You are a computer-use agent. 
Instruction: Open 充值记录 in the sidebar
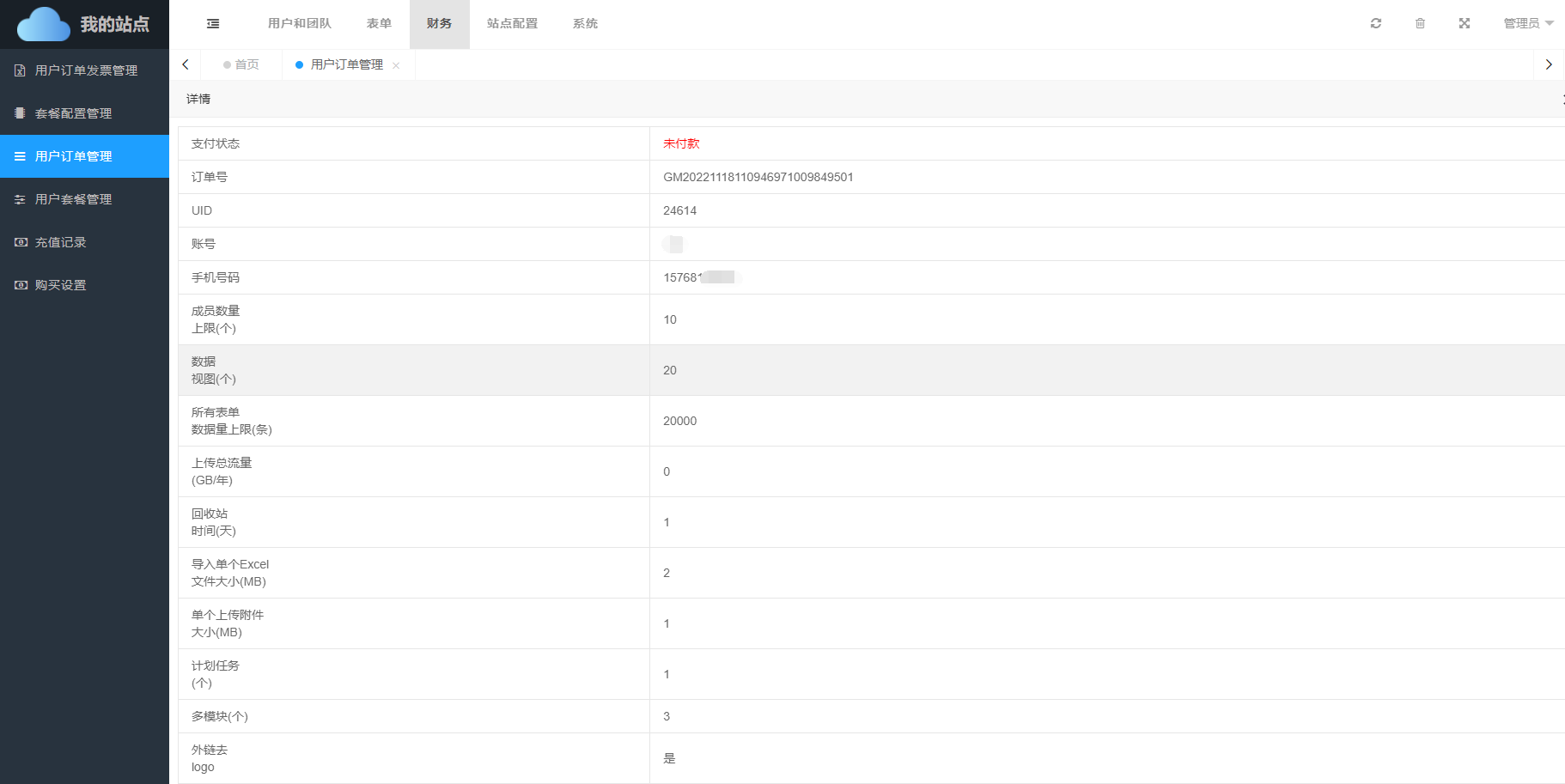pyautogui.click(x=60, y=242)
